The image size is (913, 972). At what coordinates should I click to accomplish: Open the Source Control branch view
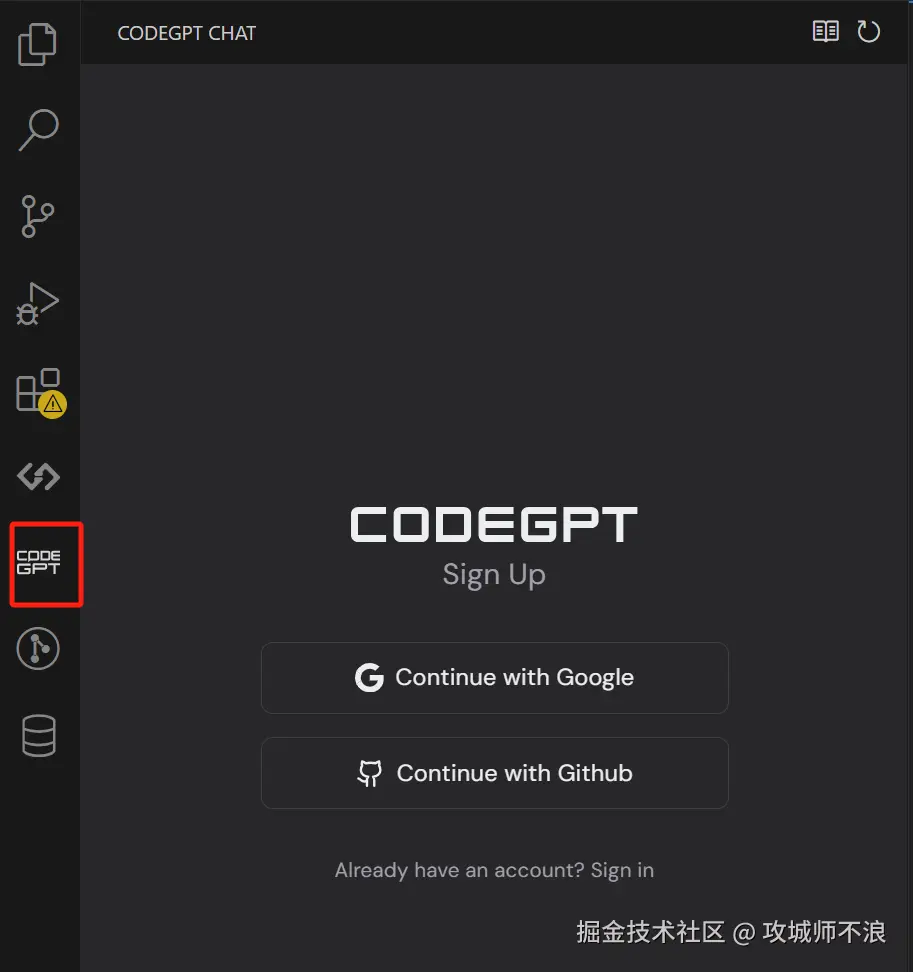(x=38, y=216)
